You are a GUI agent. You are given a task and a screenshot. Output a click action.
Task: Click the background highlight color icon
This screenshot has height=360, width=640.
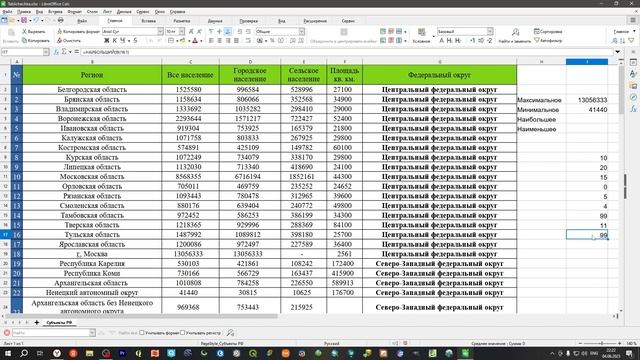click(x=183, y=40)
